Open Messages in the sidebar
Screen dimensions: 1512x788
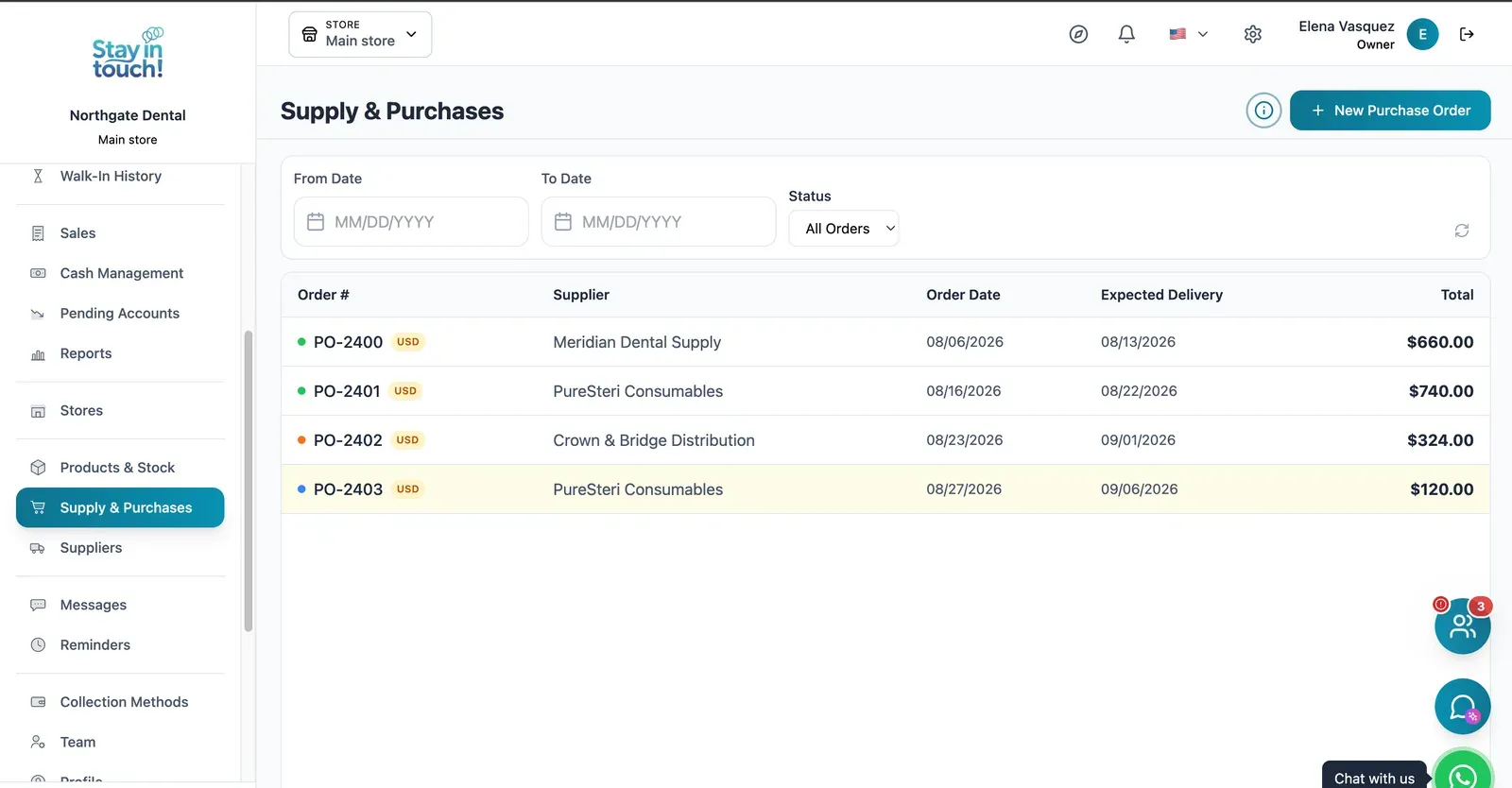click(121, 605)
